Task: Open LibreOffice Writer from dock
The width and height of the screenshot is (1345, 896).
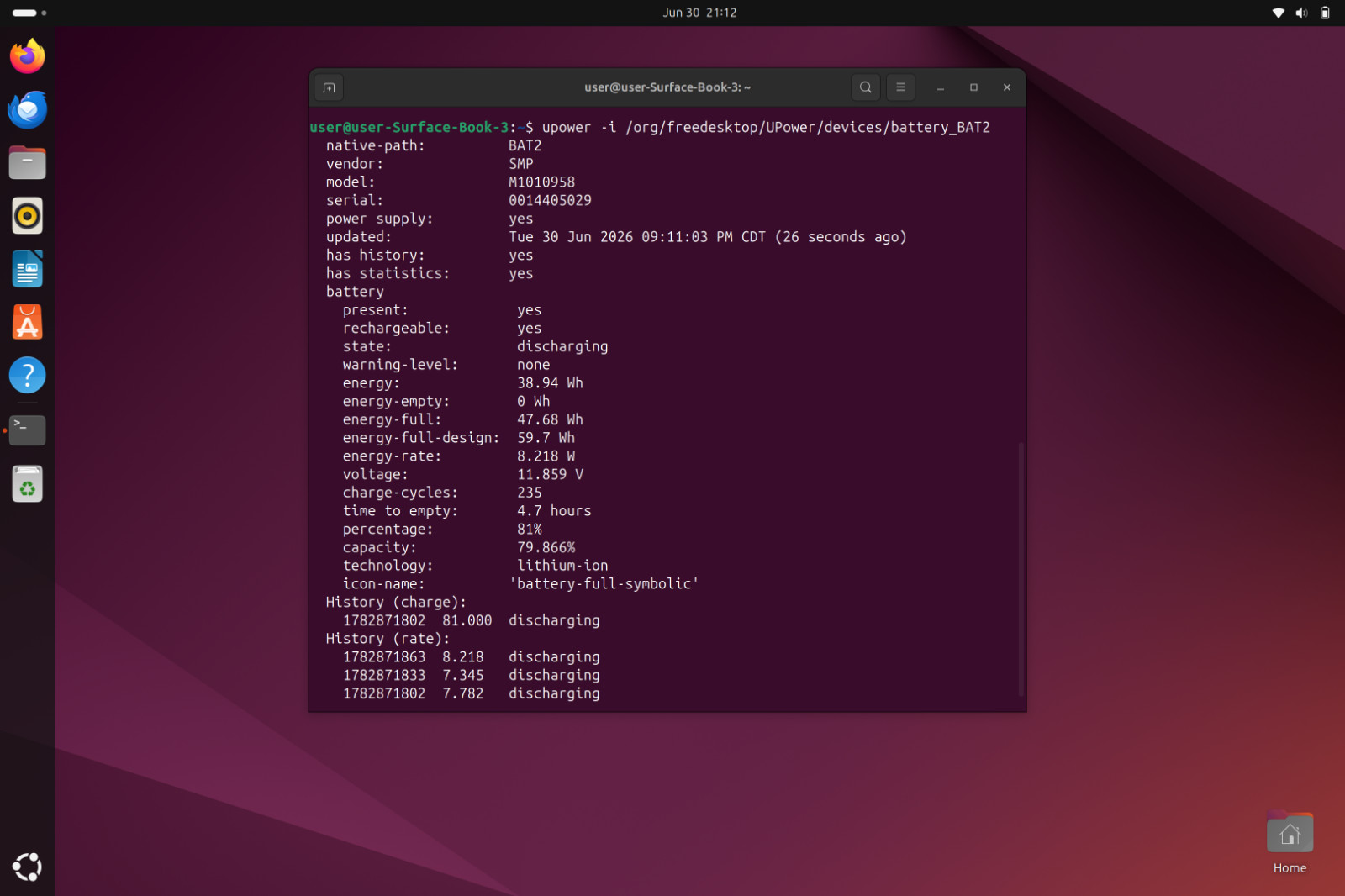Action: coord(28,269)
